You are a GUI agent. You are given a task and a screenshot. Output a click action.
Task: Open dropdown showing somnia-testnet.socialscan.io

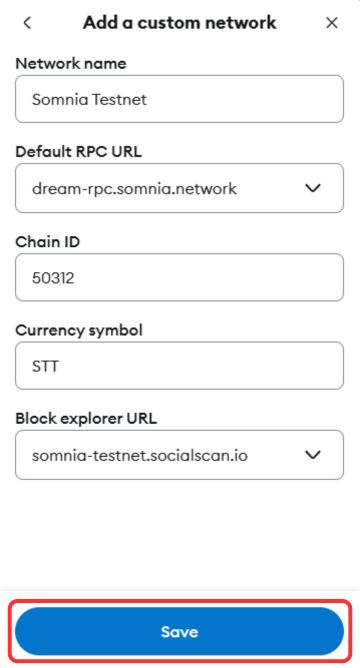pyautogui.click(x=179, y=455)
